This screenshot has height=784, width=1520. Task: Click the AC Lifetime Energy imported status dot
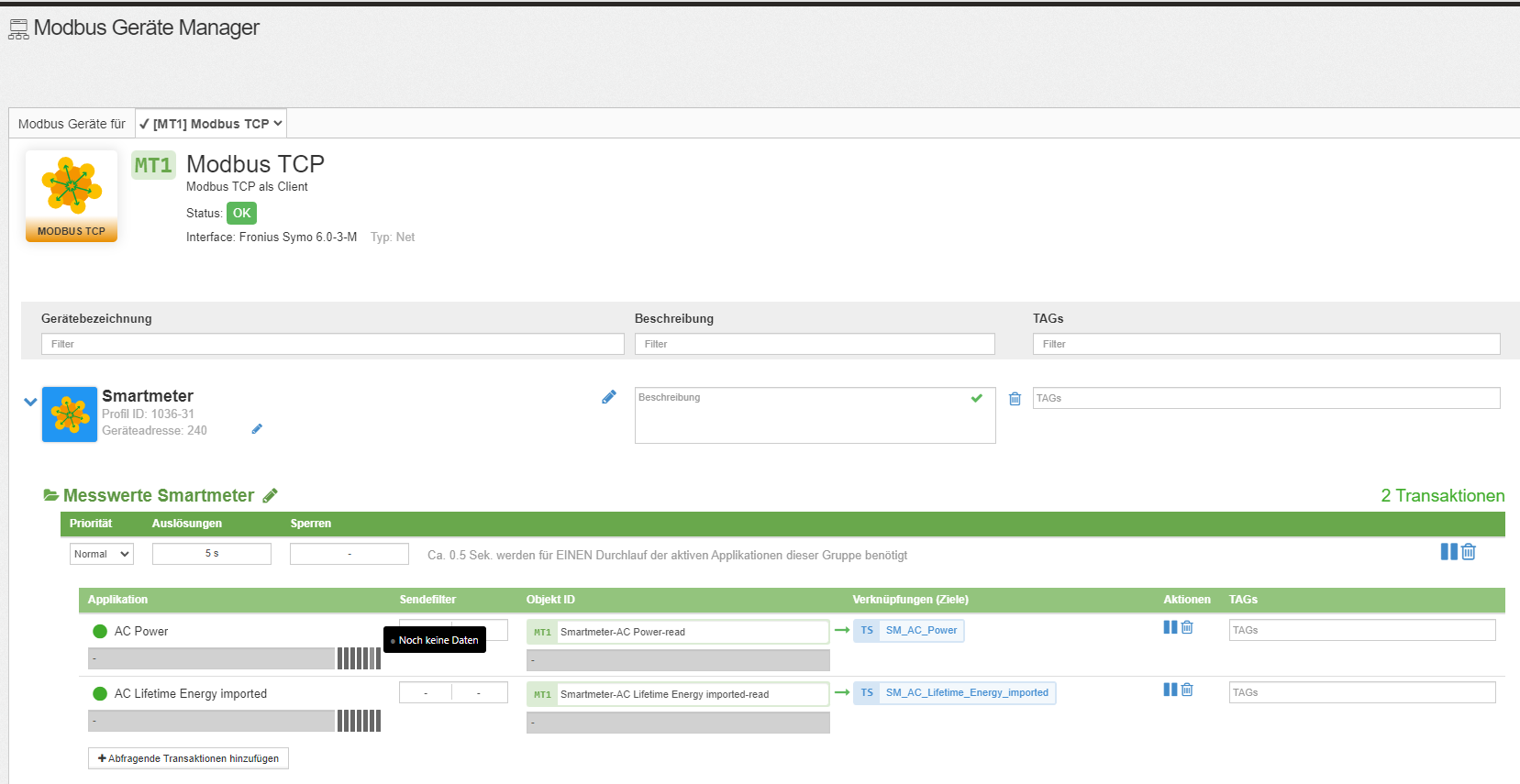pos(100,693)
